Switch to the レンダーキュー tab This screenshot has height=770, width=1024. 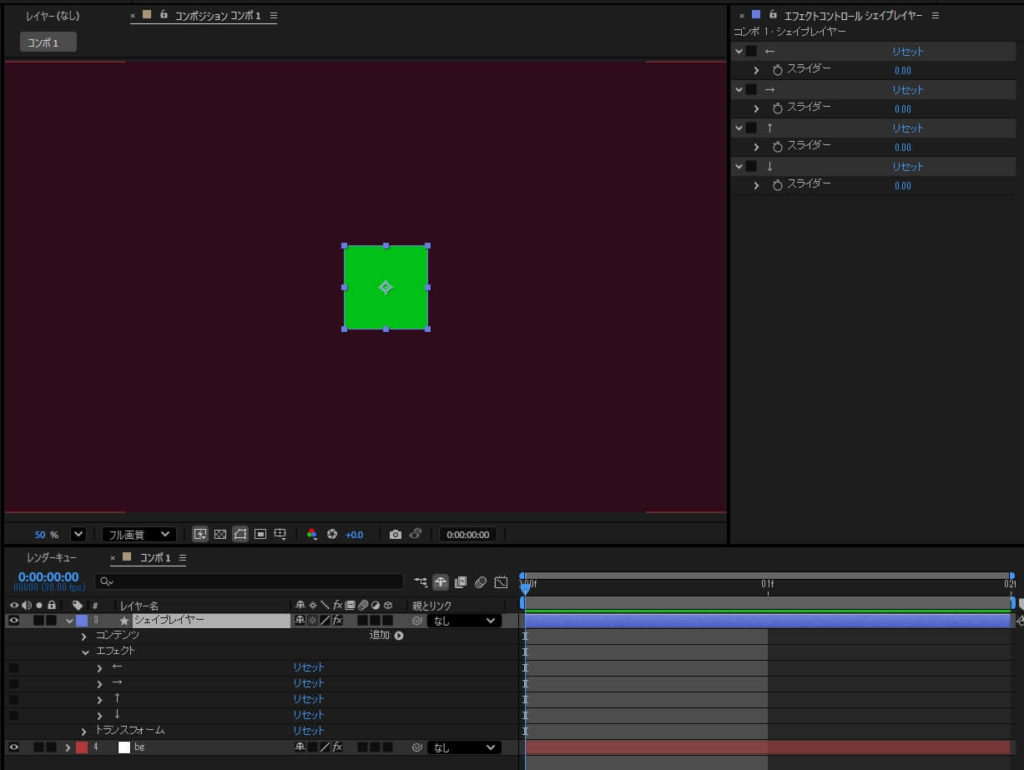51,557
